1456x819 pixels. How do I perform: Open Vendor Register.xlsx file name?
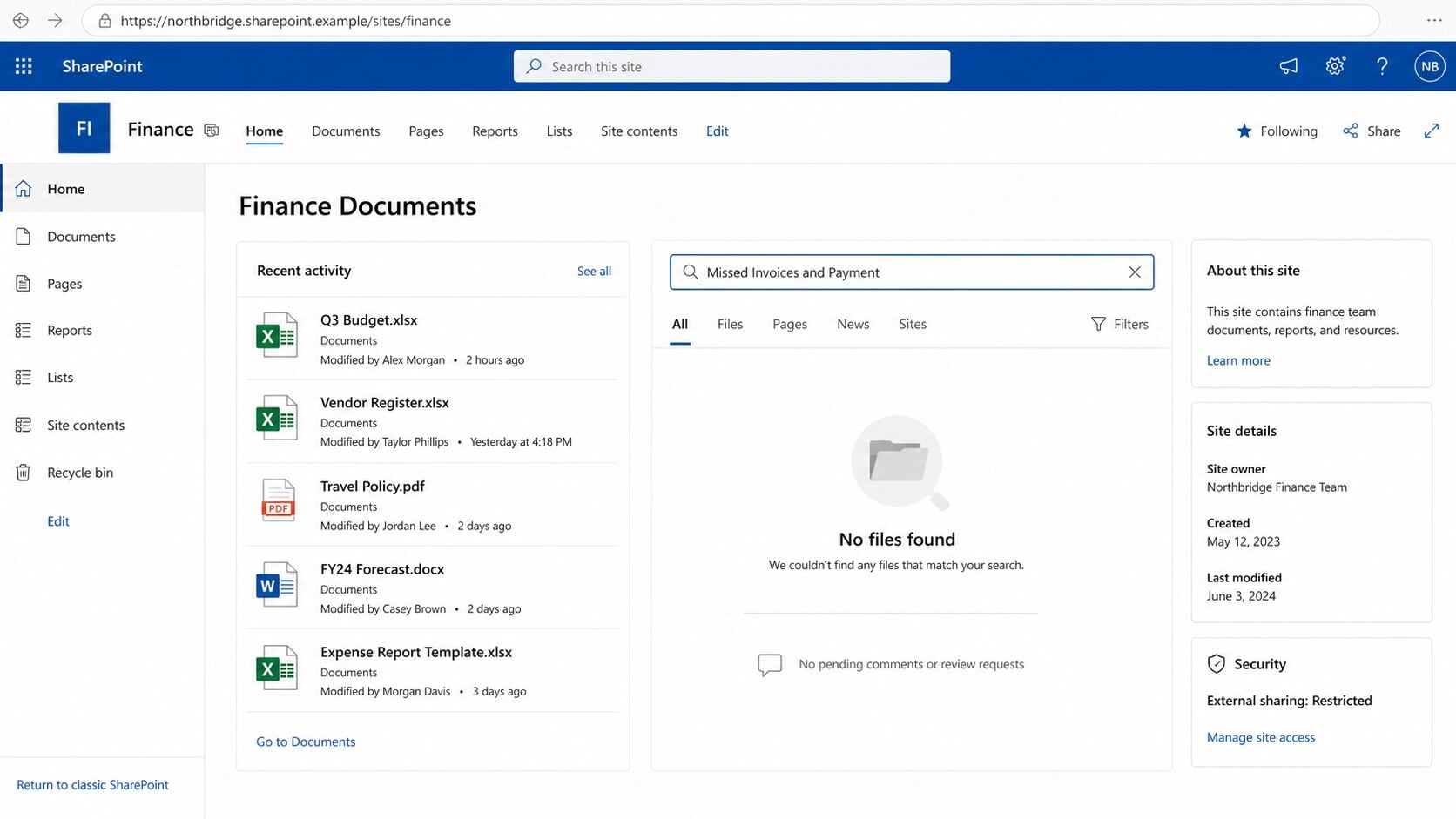point(385,402)
